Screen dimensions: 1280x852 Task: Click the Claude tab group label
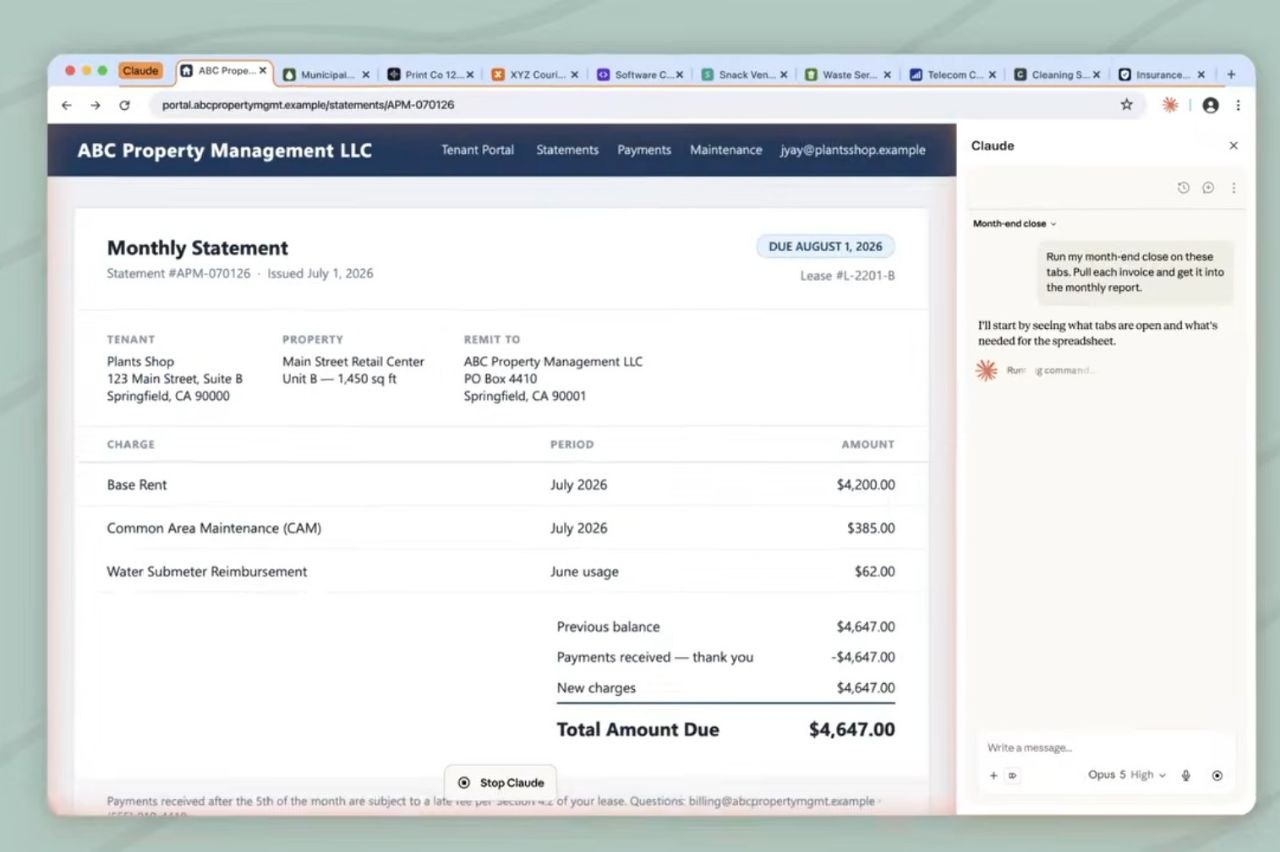click(x=141, y=71)
